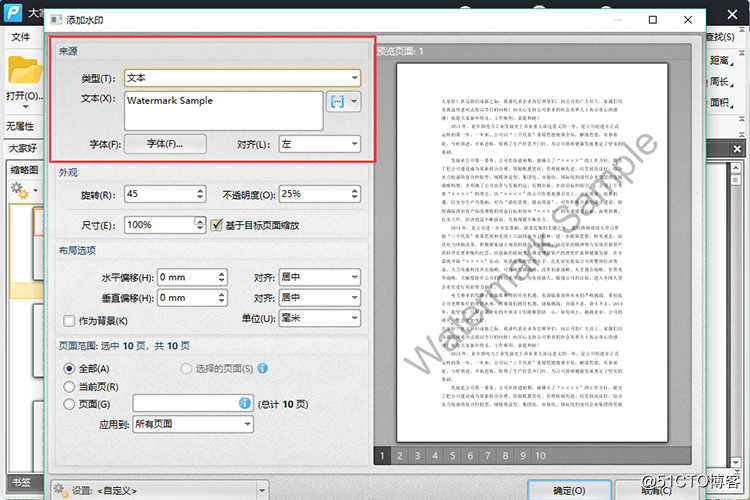
Task: Go to preview page 7
Action: tap(487, 456)
